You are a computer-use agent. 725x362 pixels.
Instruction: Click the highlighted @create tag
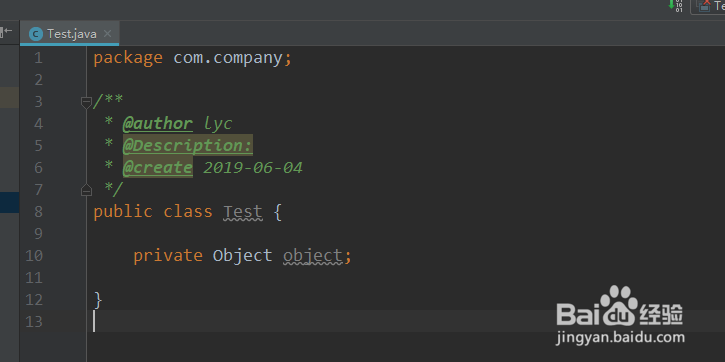pyautogui.click(x=157, y=167)
